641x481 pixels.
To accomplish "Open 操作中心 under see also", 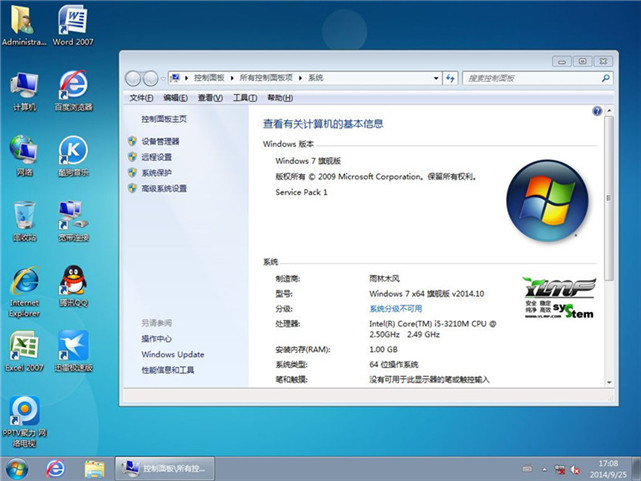I will click(x=157, y=339).
